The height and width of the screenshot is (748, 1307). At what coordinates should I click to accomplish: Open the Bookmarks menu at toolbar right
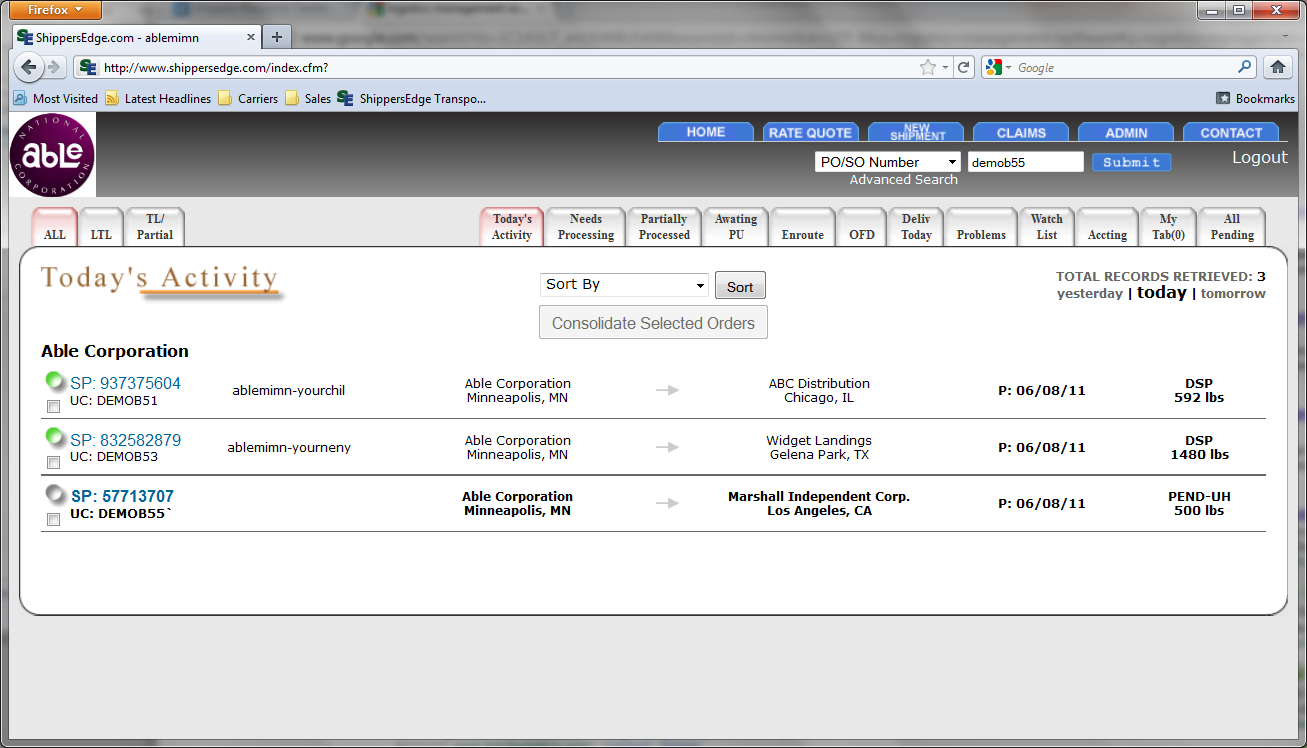pos(1255,99)
